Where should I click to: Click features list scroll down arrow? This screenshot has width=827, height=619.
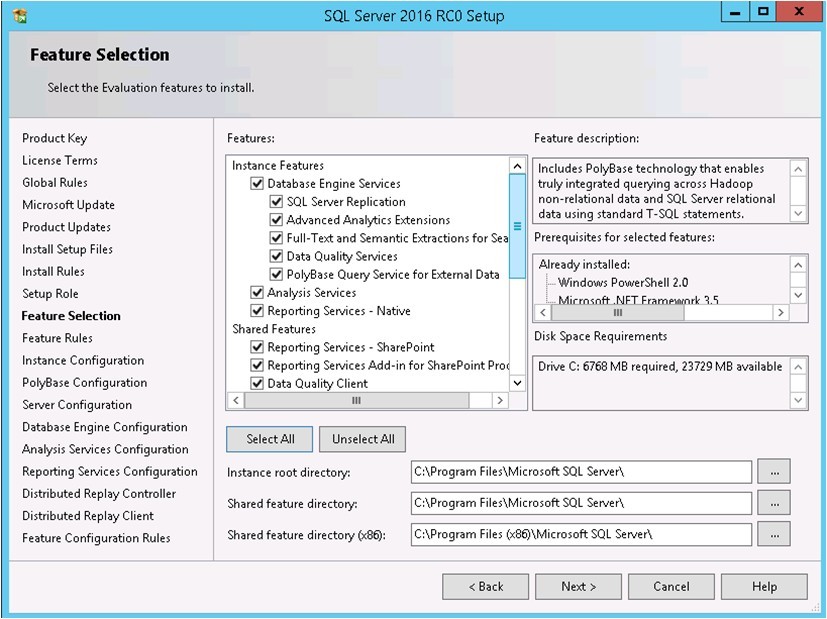tap(517, 383)
